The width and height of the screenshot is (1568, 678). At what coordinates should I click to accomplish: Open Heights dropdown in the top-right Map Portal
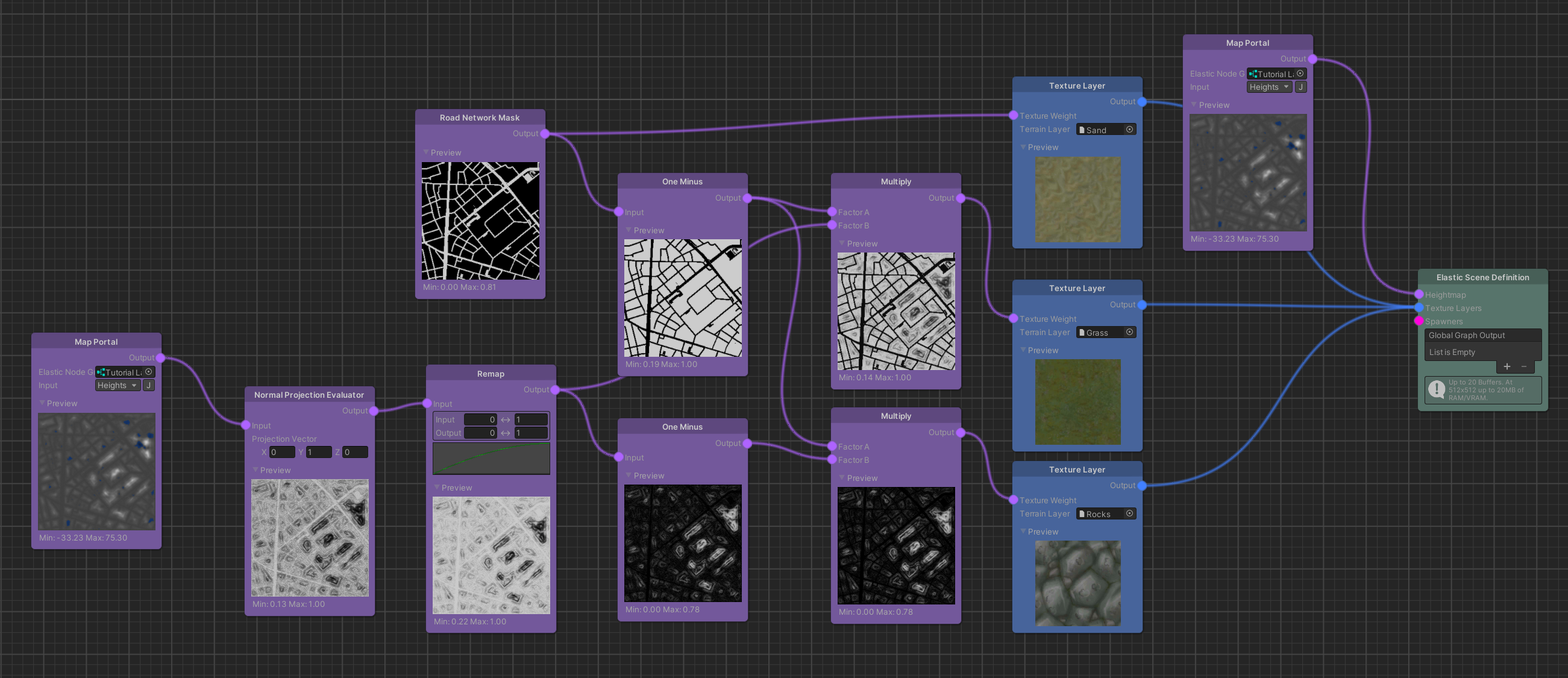click(x=1269, y=87)
